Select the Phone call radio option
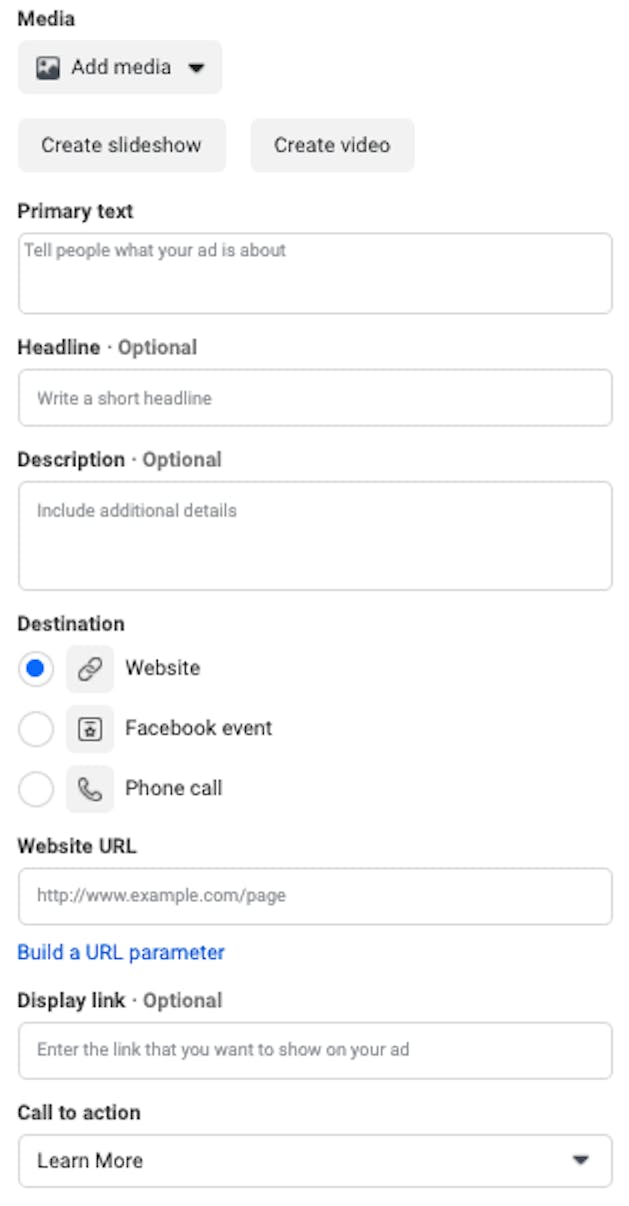629x1206 pixels. [x=36, y=789]
